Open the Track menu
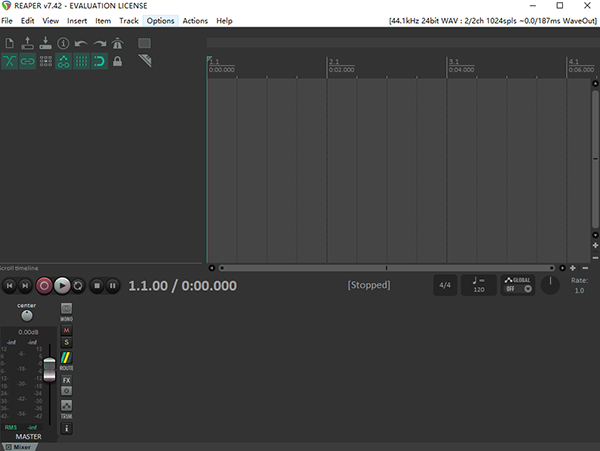 click(129, 20)
